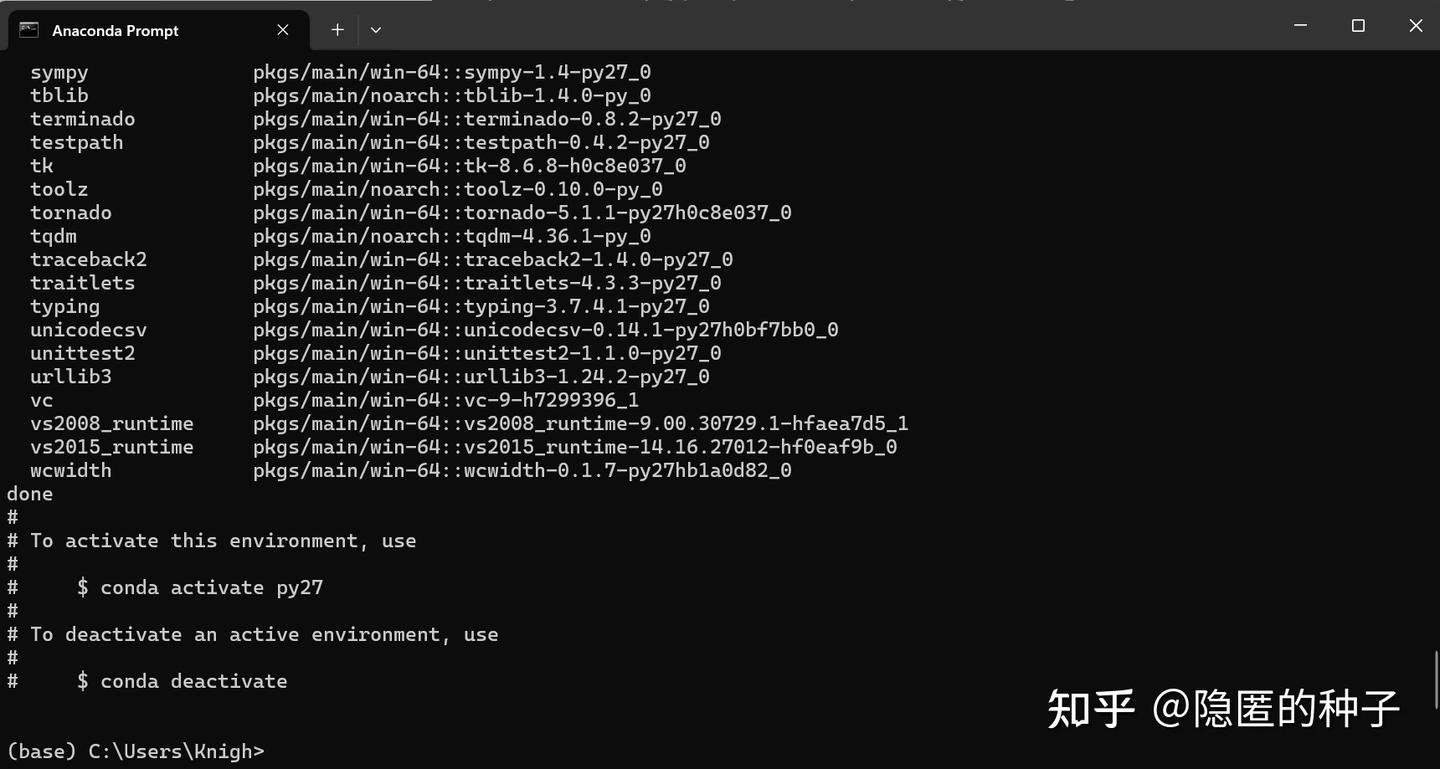Click the (base) command prompt line
The image size is (1440, 769).
[135, 751]
